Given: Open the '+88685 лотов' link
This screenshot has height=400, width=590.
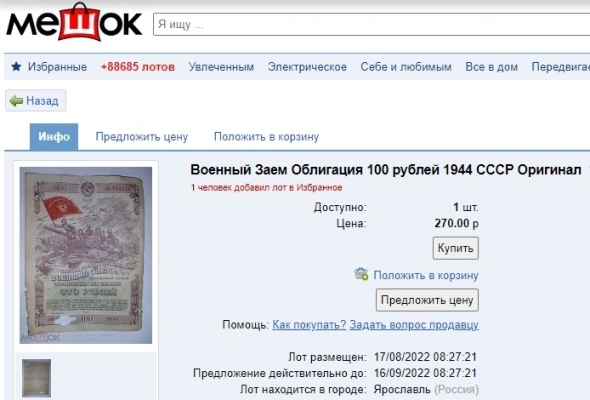Looking at the screenshot, I should [138, 67].
